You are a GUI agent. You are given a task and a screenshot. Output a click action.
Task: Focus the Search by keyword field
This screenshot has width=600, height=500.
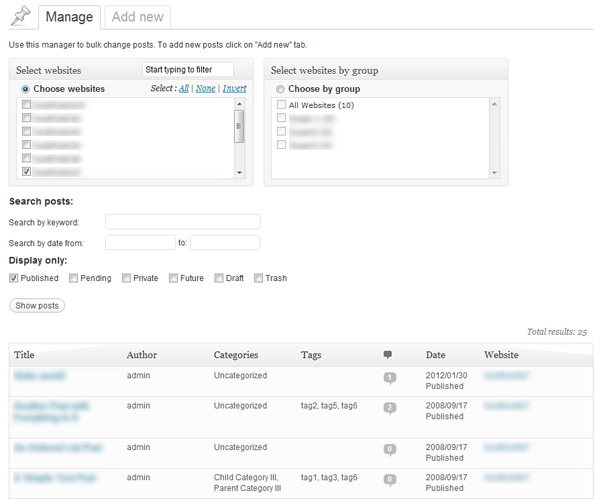[x=182, y=222]
